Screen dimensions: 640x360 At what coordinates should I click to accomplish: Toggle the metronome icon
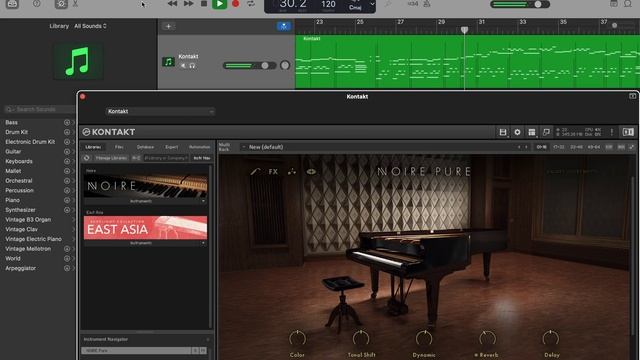(x=427, y=4)
